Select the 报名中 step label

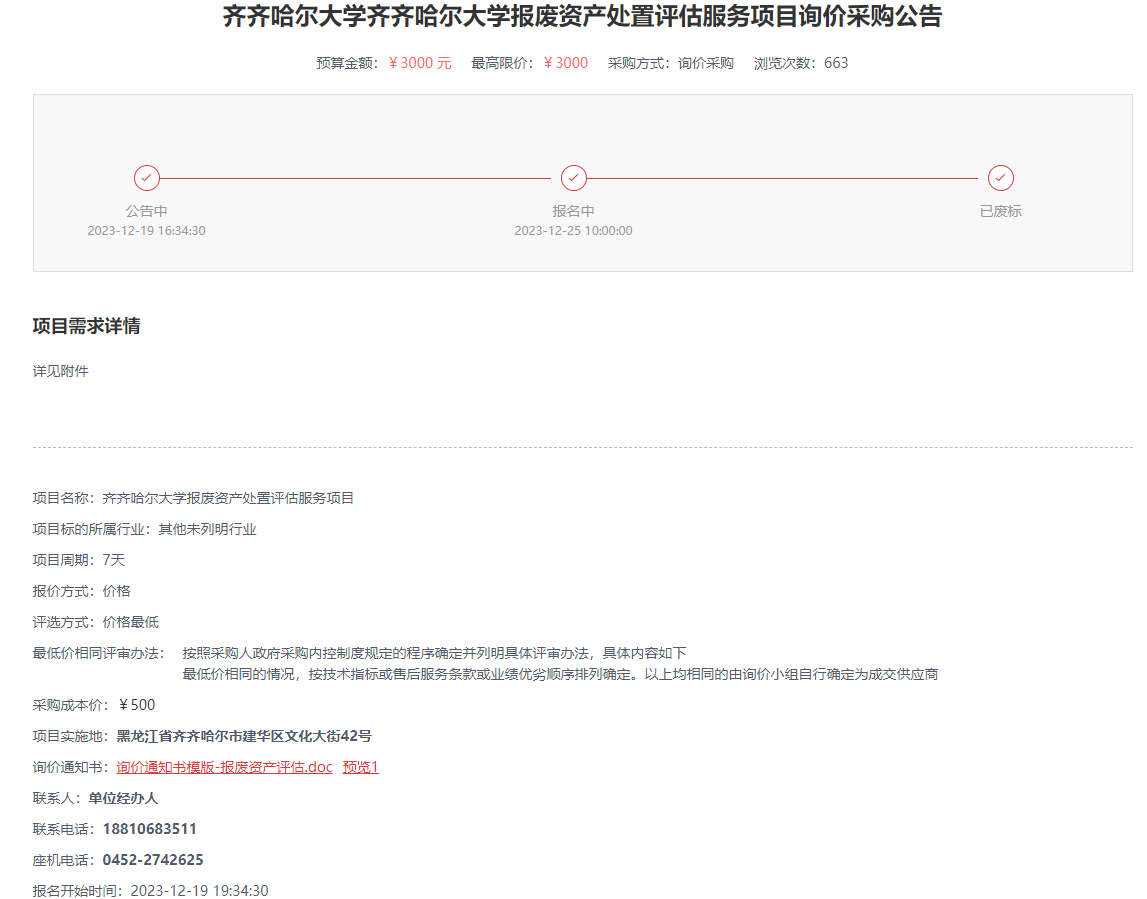[573, 211]
